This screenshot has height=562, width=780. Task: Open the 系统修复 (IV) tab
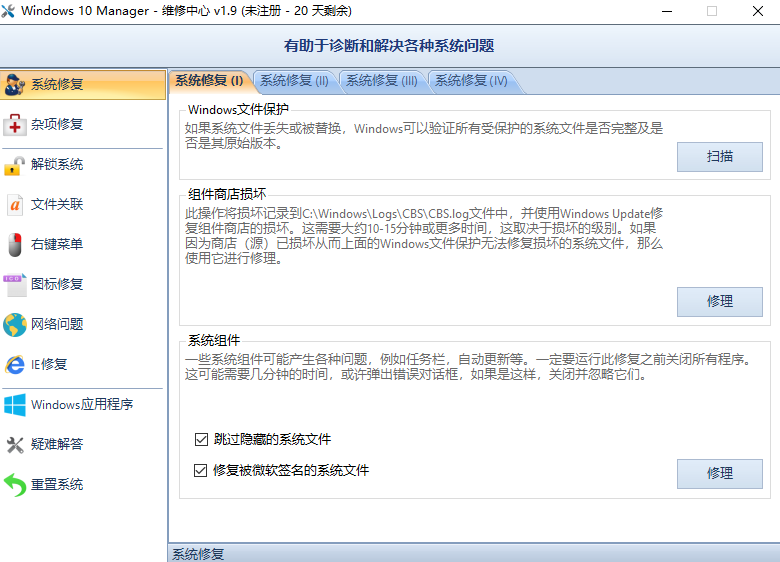point(471,81)
